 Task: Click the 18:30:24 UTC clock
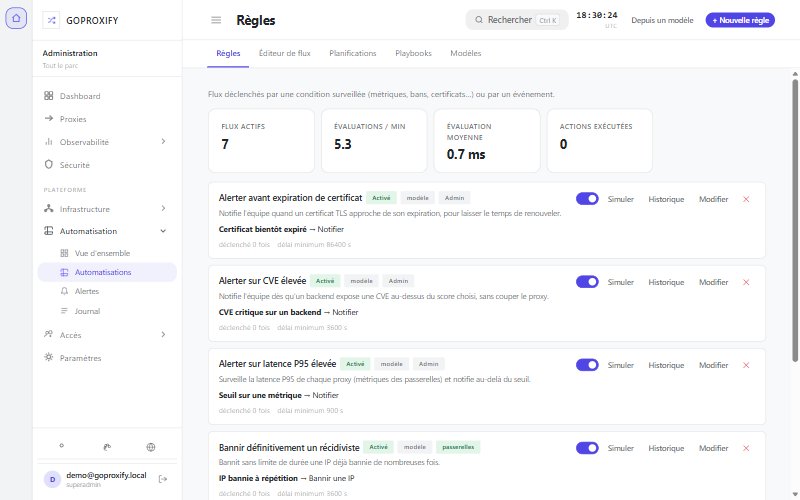tap(596, 19)
